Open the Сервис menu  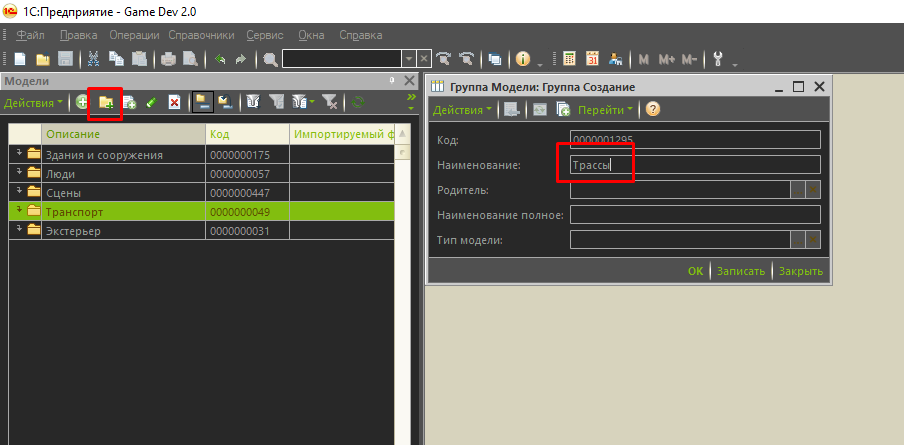(265, 35)
